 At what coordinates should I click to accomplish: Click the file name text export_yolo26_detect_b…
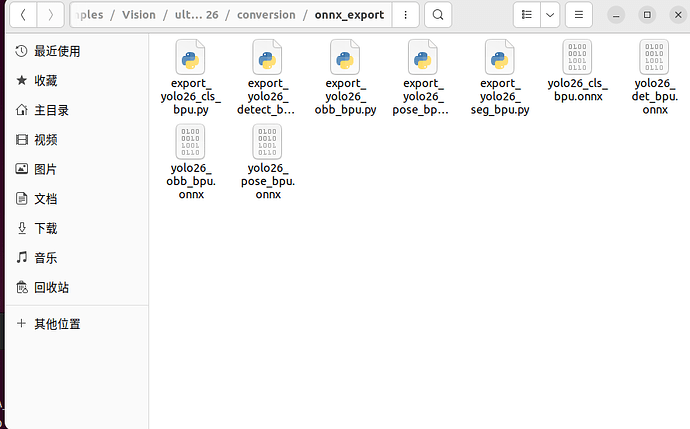(266, 96)
